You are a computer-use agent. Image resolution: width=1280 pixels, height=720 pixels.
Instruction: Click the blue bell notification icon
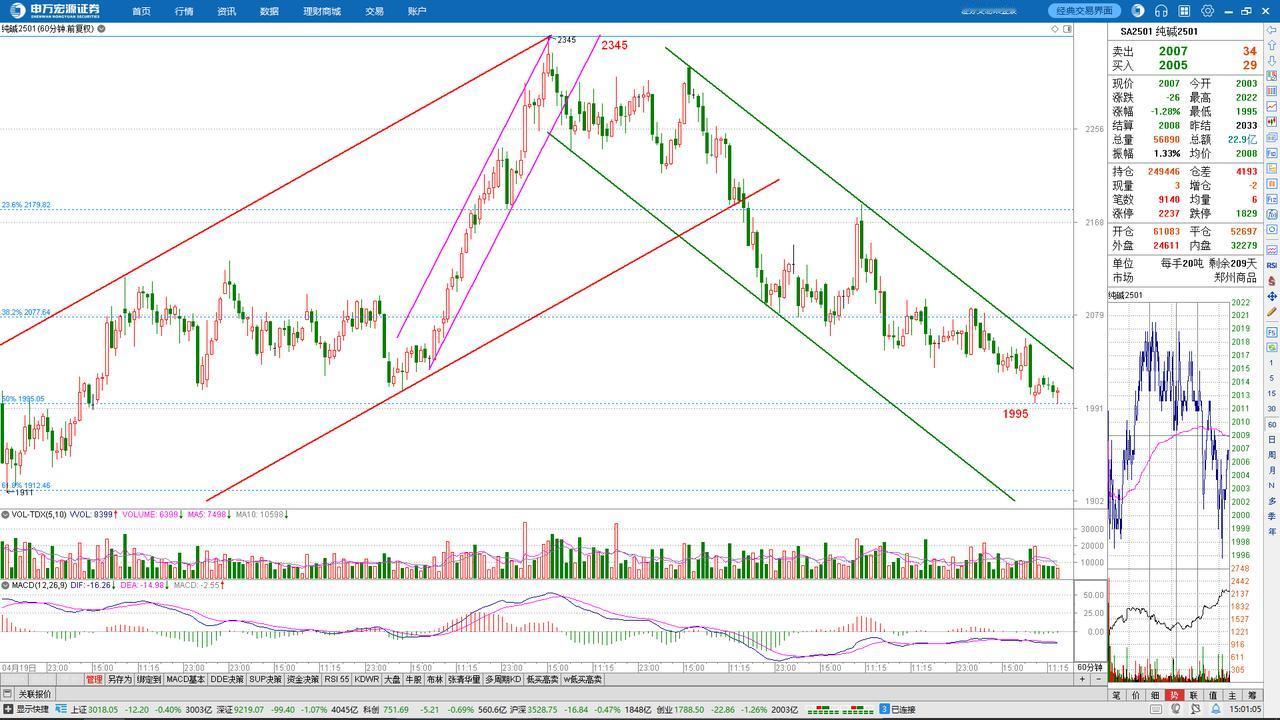click(1214, 709)
